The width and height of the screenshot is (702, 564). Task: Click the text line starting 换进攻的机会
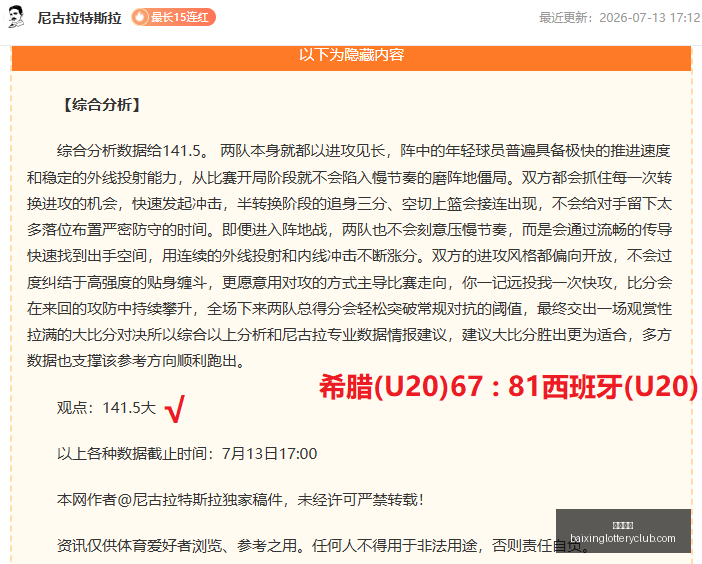click(x=349, y=204)
